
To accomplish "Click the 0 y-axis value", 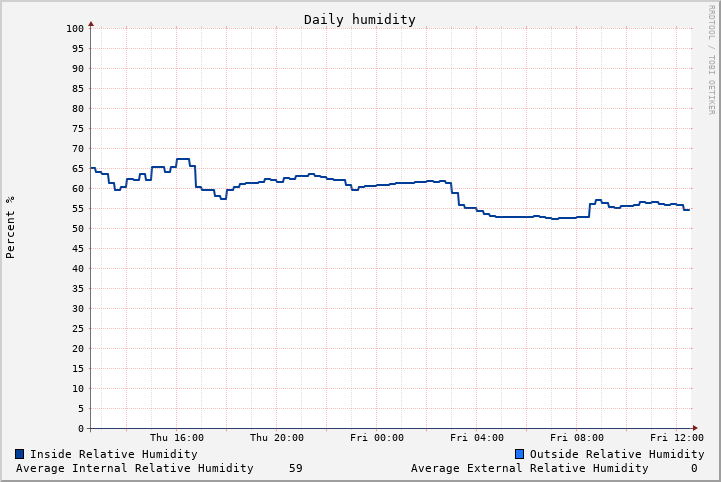I will [81, 429].
